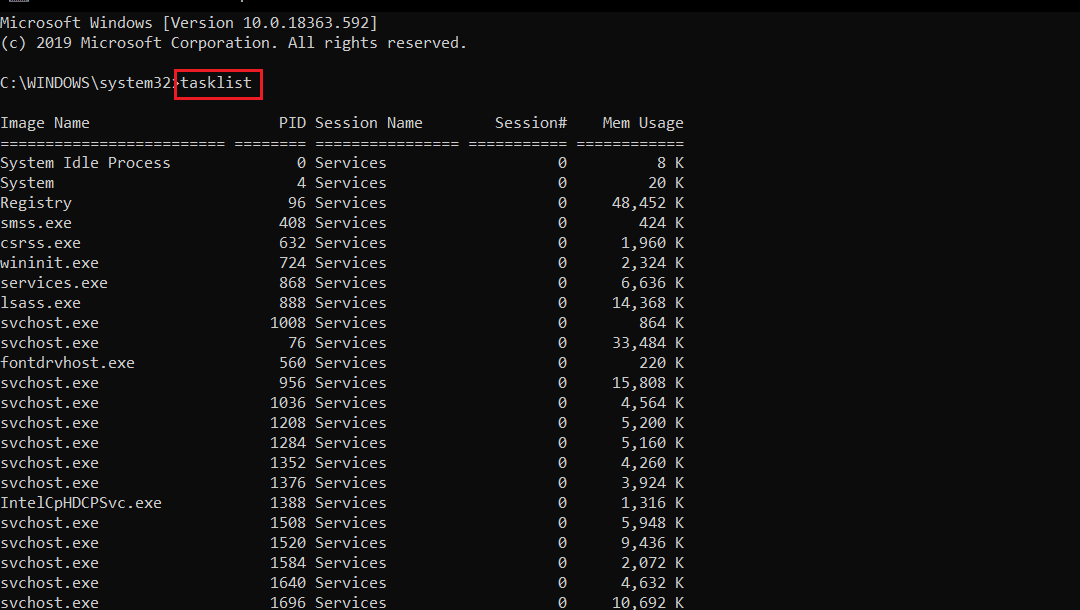Click PID 1352 of svchost.exe
The height and width of the screenshot is (610, 1080).
point(288,463)
